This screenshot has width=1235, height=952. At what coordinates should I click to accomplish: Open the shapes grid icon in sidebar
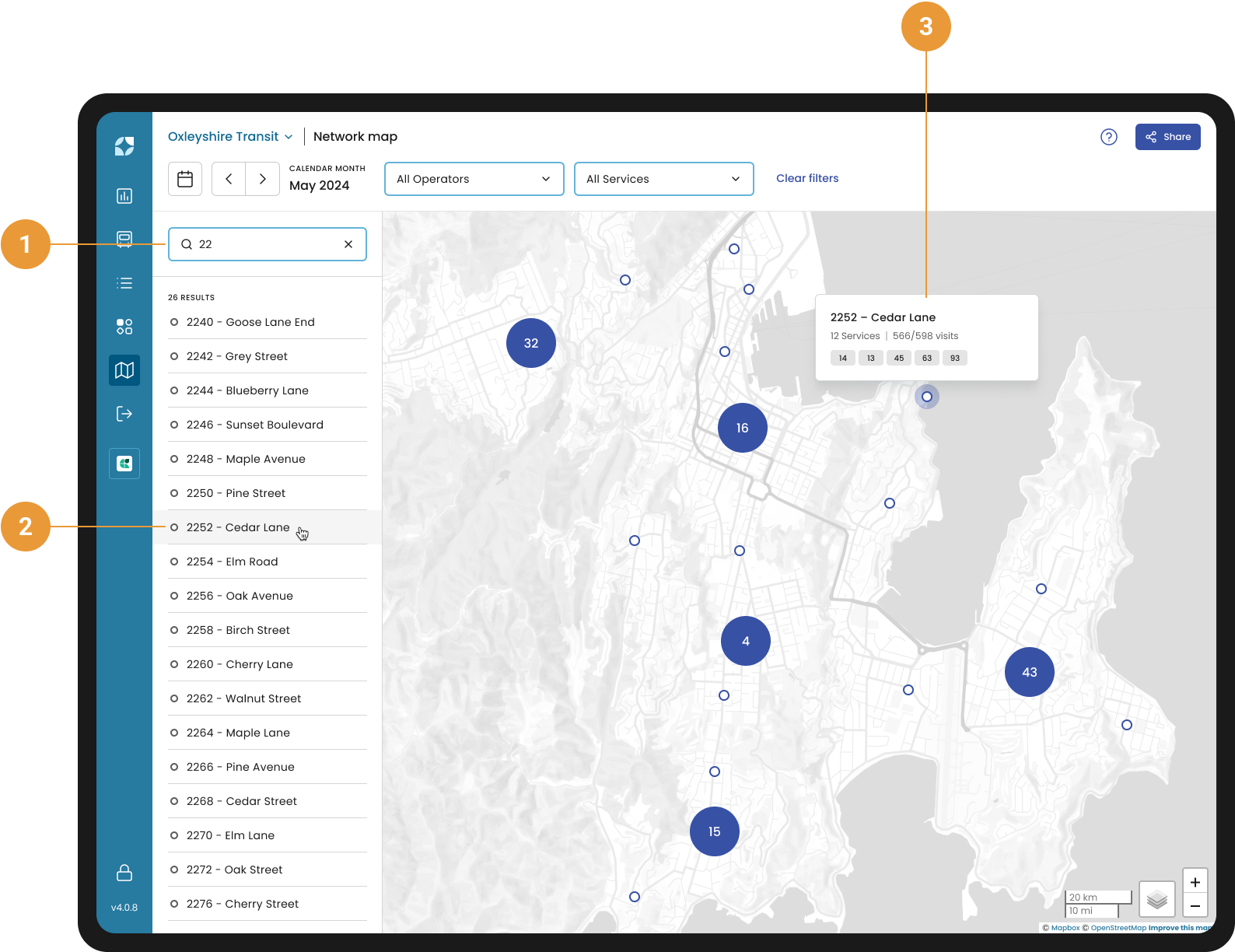coord(124,327)
